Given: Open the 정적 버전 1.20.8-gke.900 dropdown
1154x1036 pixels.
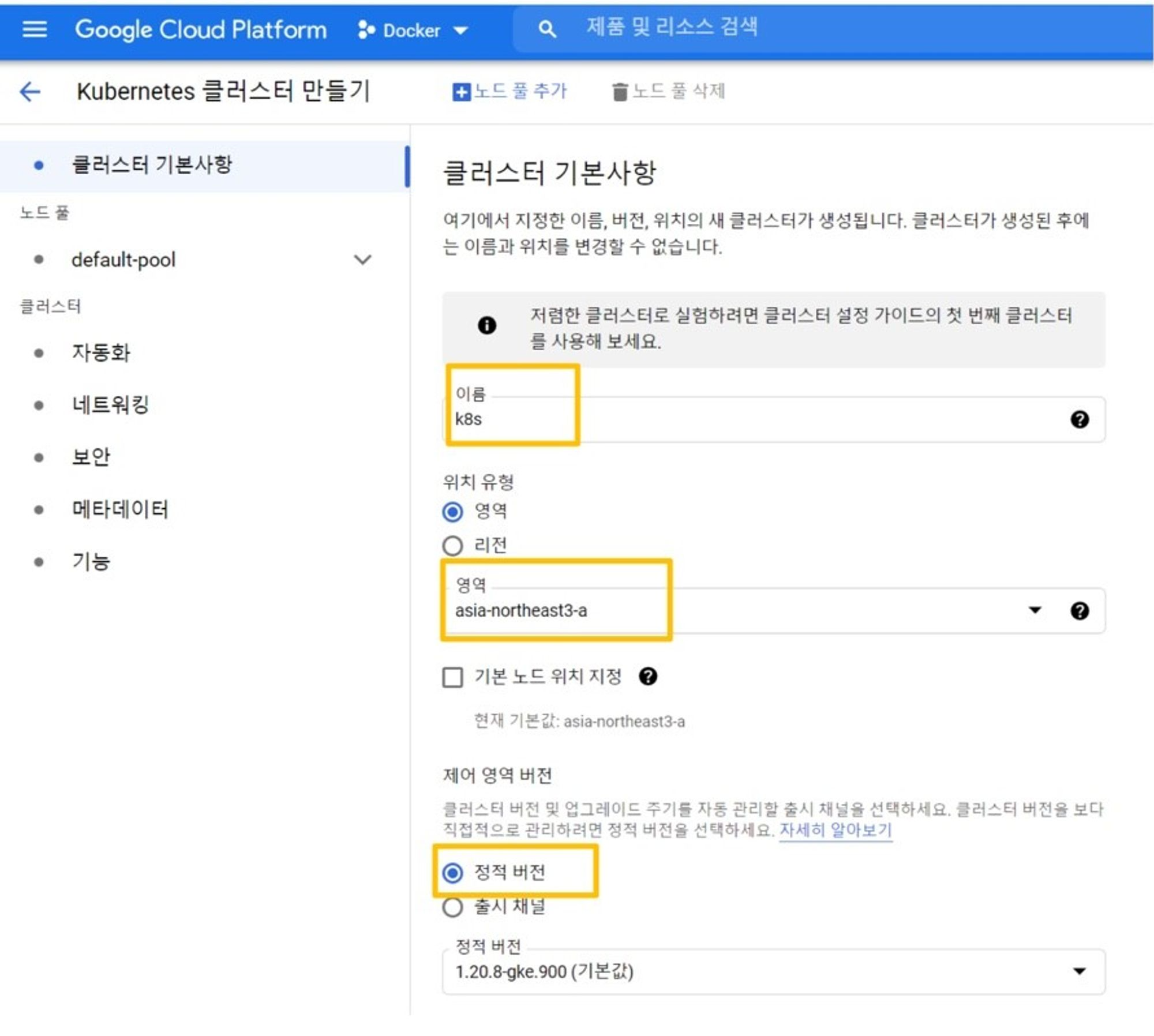Looking at the screenshot, I should 773,971.
